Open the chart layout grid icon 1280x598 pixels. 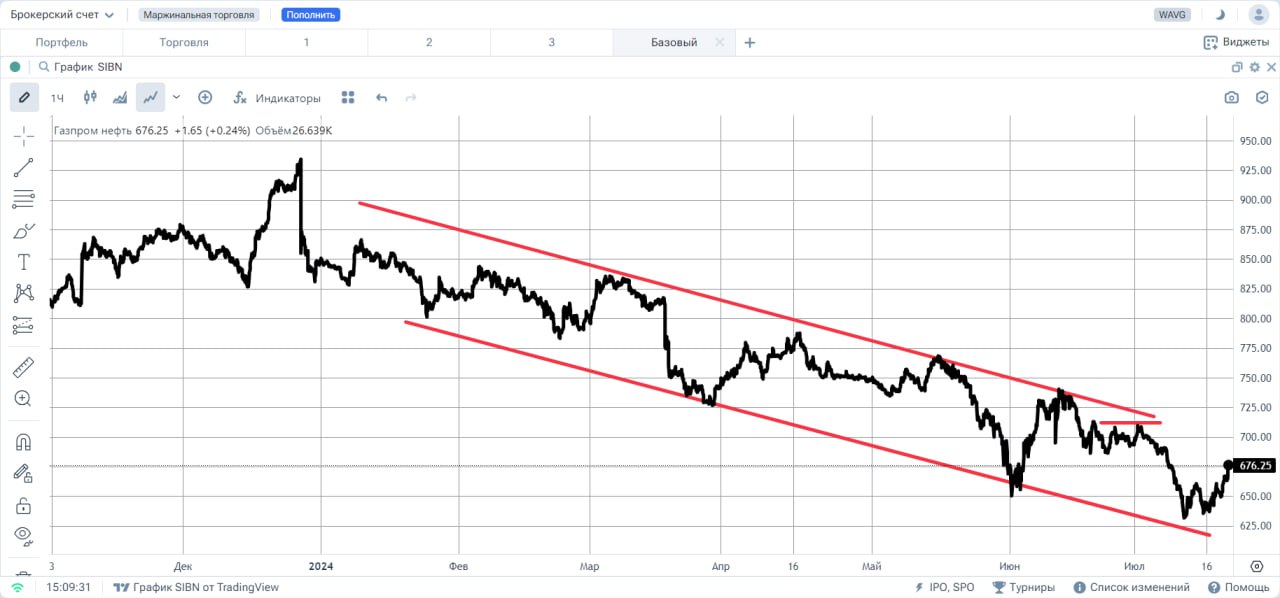point(348,98)
